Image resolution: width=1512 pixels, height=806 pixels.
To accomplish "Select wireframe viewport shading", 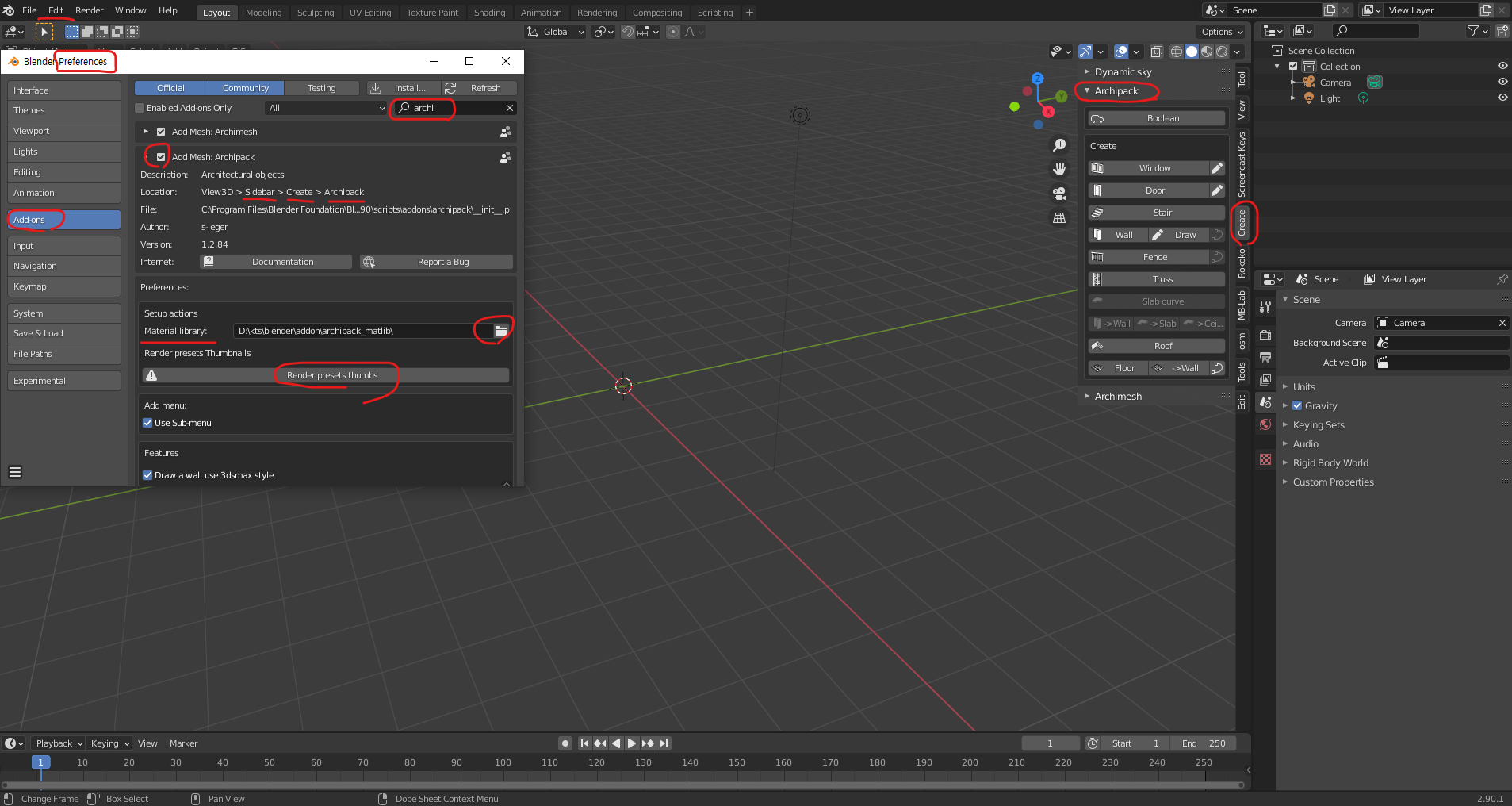I will pos(1177,52).
